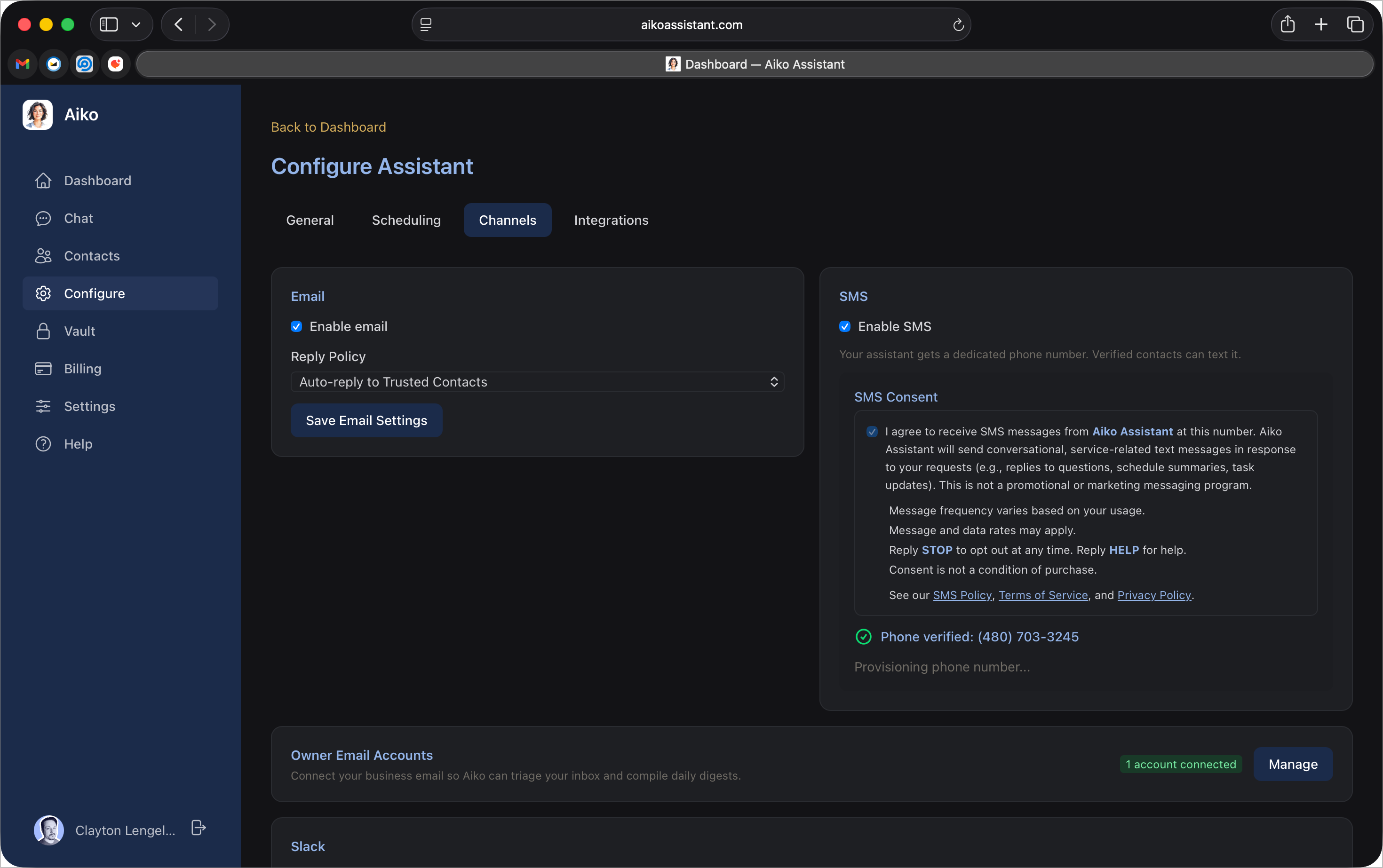Uncheck the Enable email checkbox
Viewport: 1383px width, 868px height.
(x=296, y=327)
